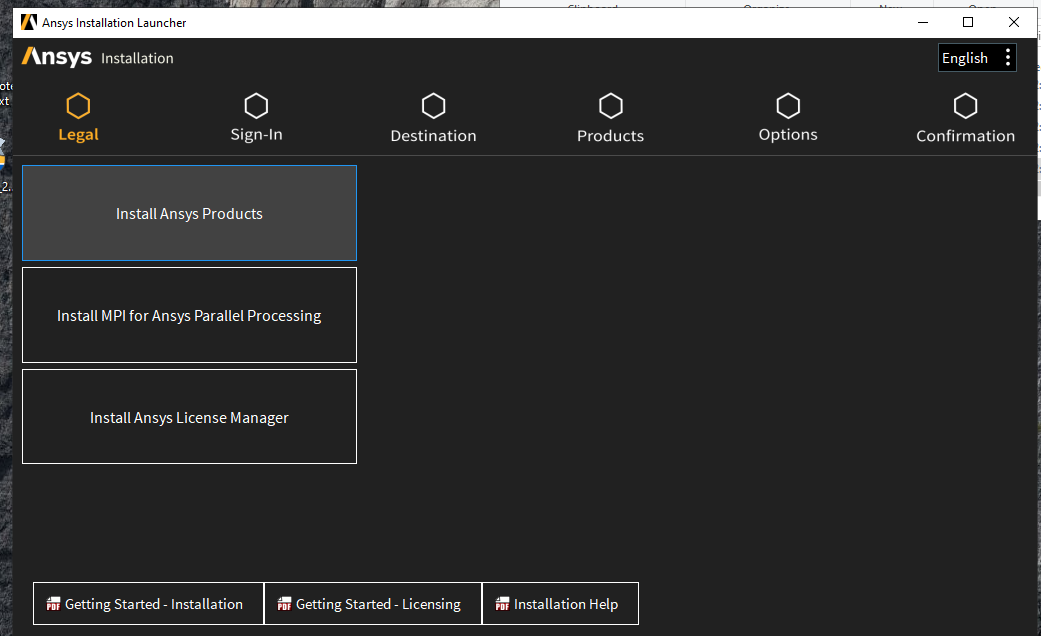Screen dimensions: 1041x636
Task: Open the English language dropdown
Action: point(965,58)
